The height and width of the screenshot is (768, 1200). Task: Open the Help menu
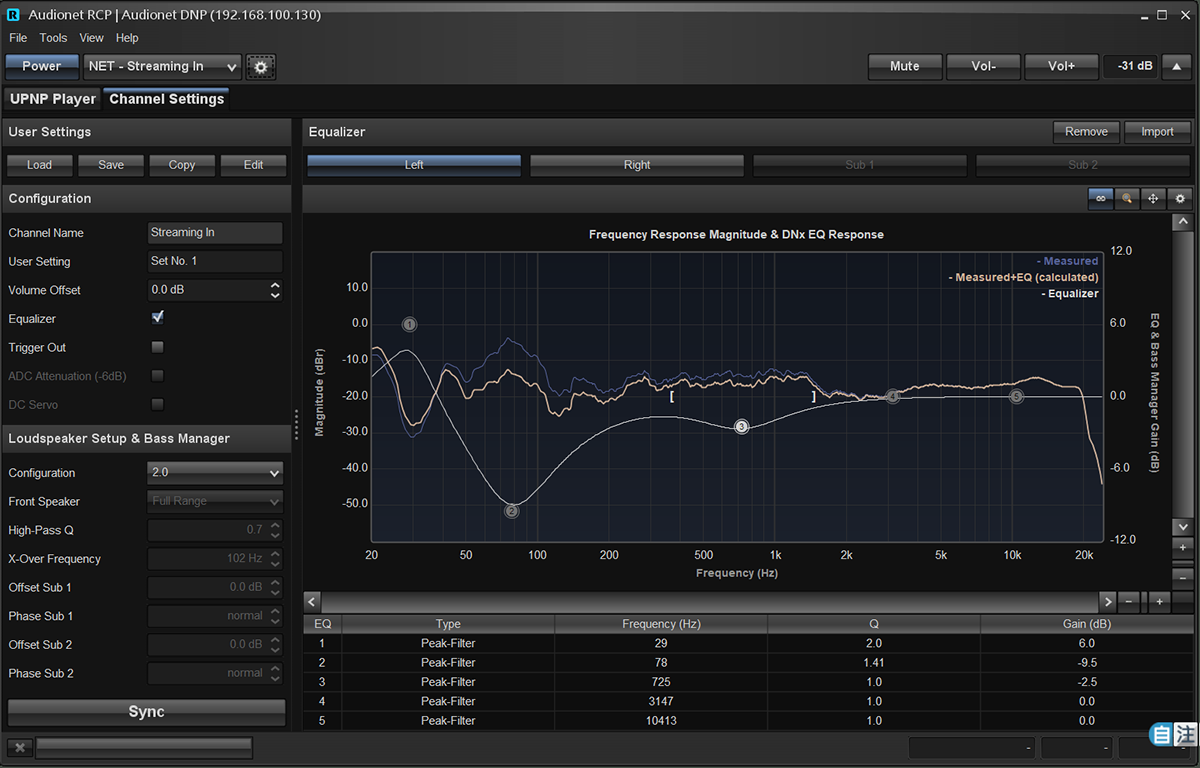pyautogui.click(x=127, y=38)
